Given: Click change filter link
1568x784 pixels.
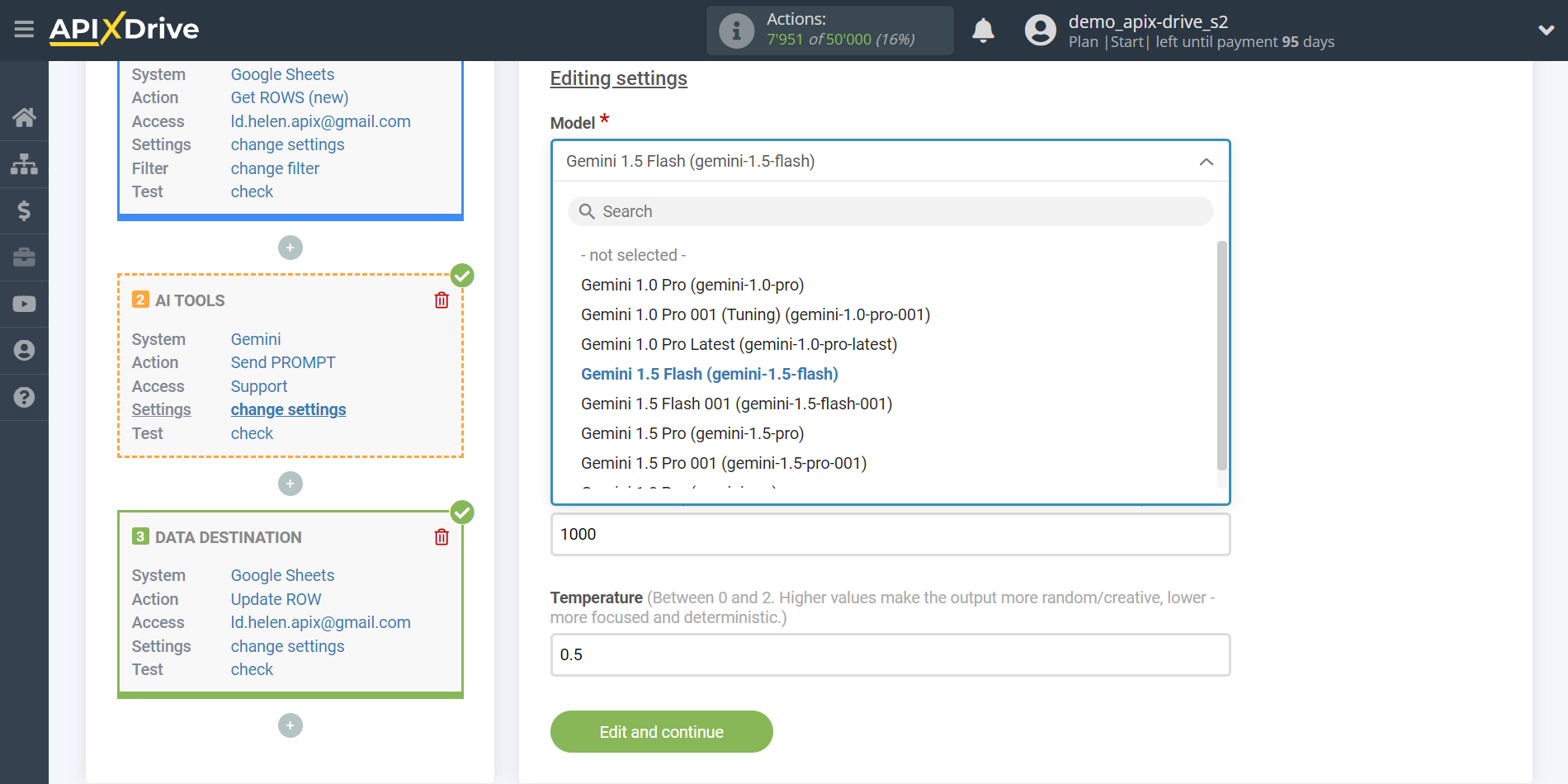Looking at the screenshot, I should [275, 168].
